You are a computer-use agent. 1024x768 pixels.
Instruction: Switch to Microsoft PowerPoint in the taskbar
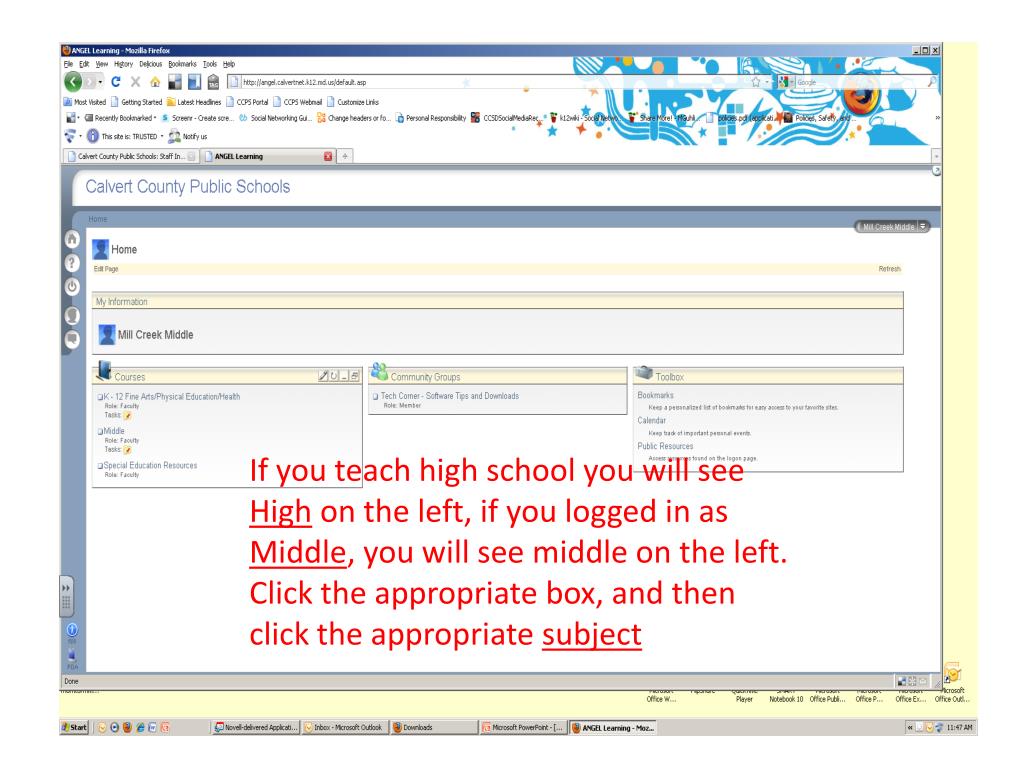[x=522, y=727]
